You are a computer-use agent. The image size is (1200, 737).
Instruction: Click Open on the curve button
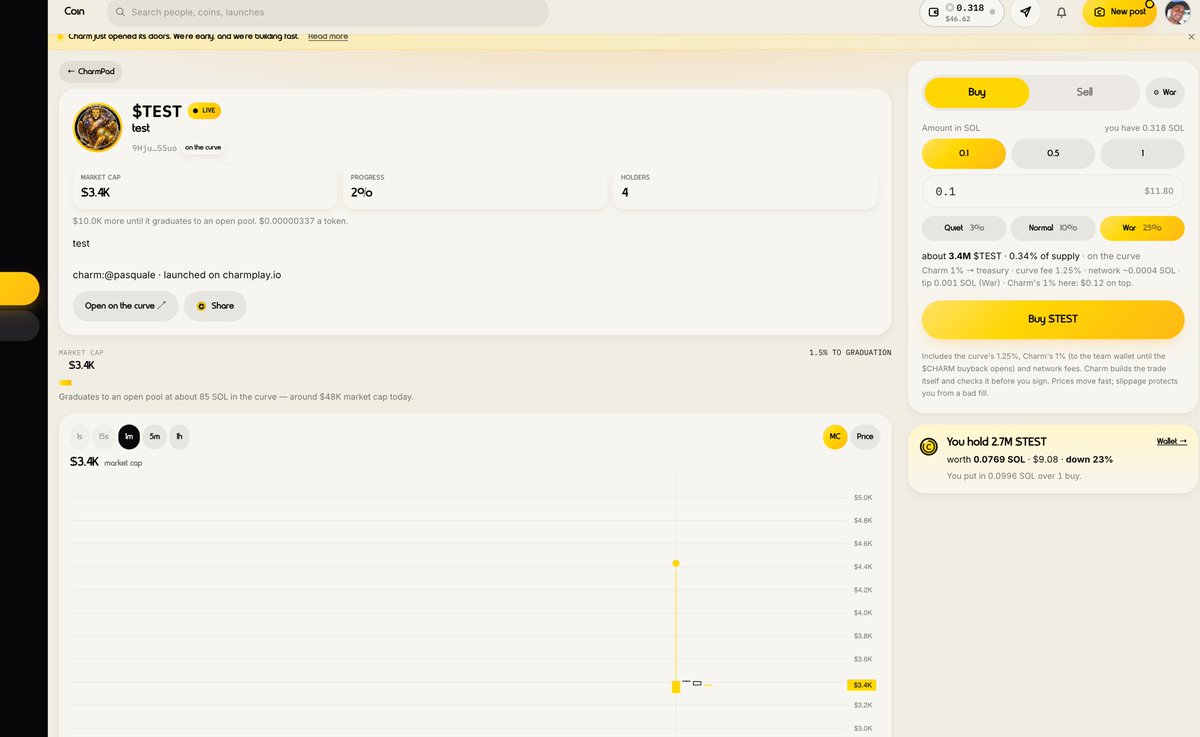pyautogui.click(x=125, y=306)
